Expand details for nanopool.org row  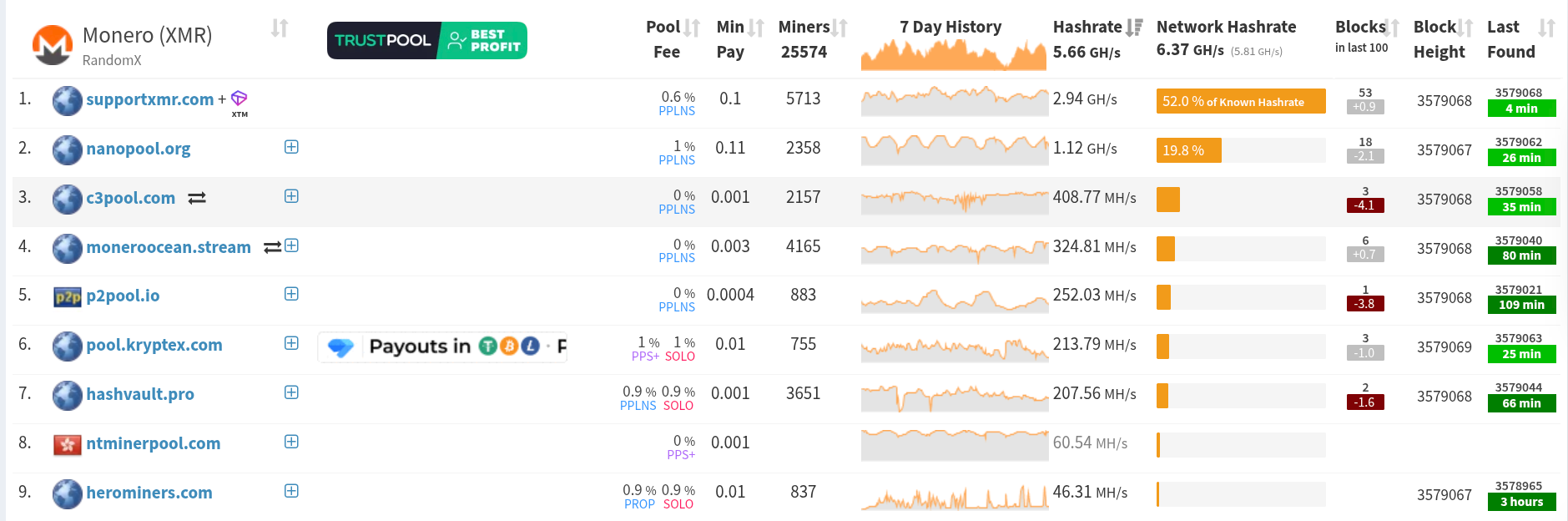(x=291, y=147)
